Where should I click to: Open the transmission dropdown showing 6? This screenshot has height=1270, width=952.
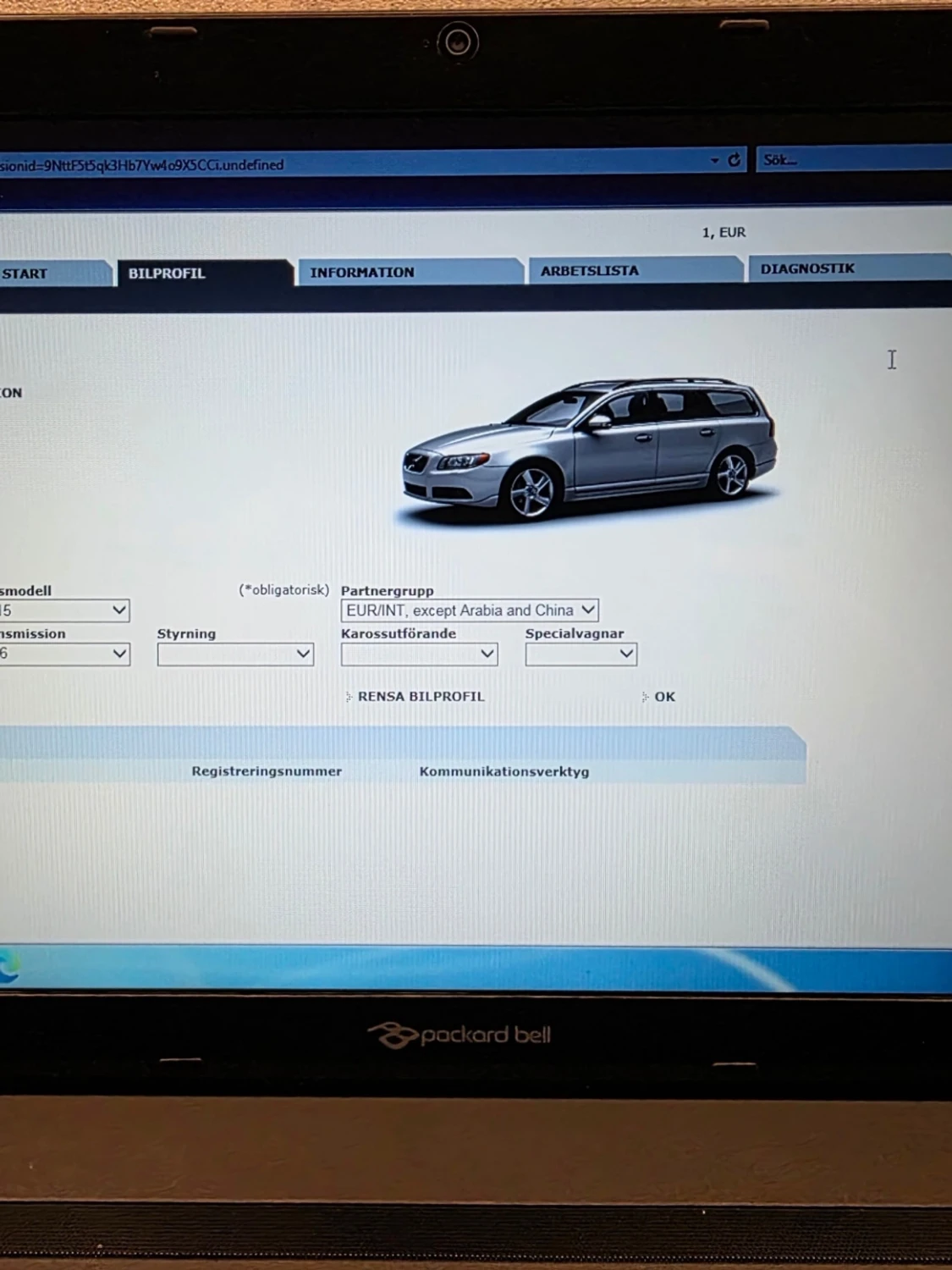tap(63, 654)
